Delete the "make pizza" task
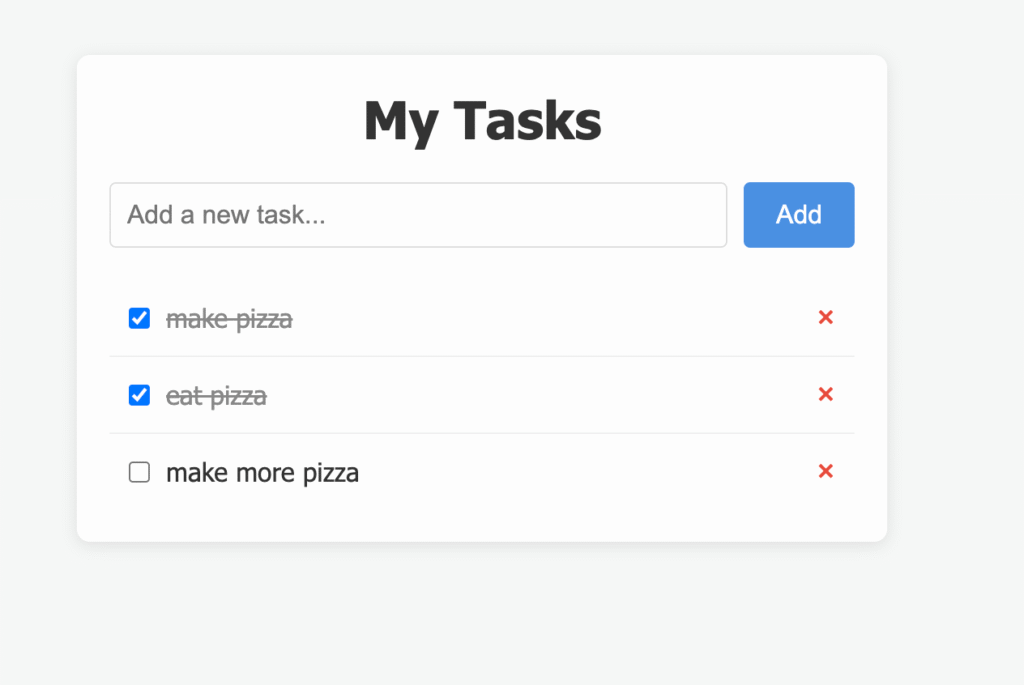Image resolution: width=1024 pixels, height=685 pixels. coord(826,318)
